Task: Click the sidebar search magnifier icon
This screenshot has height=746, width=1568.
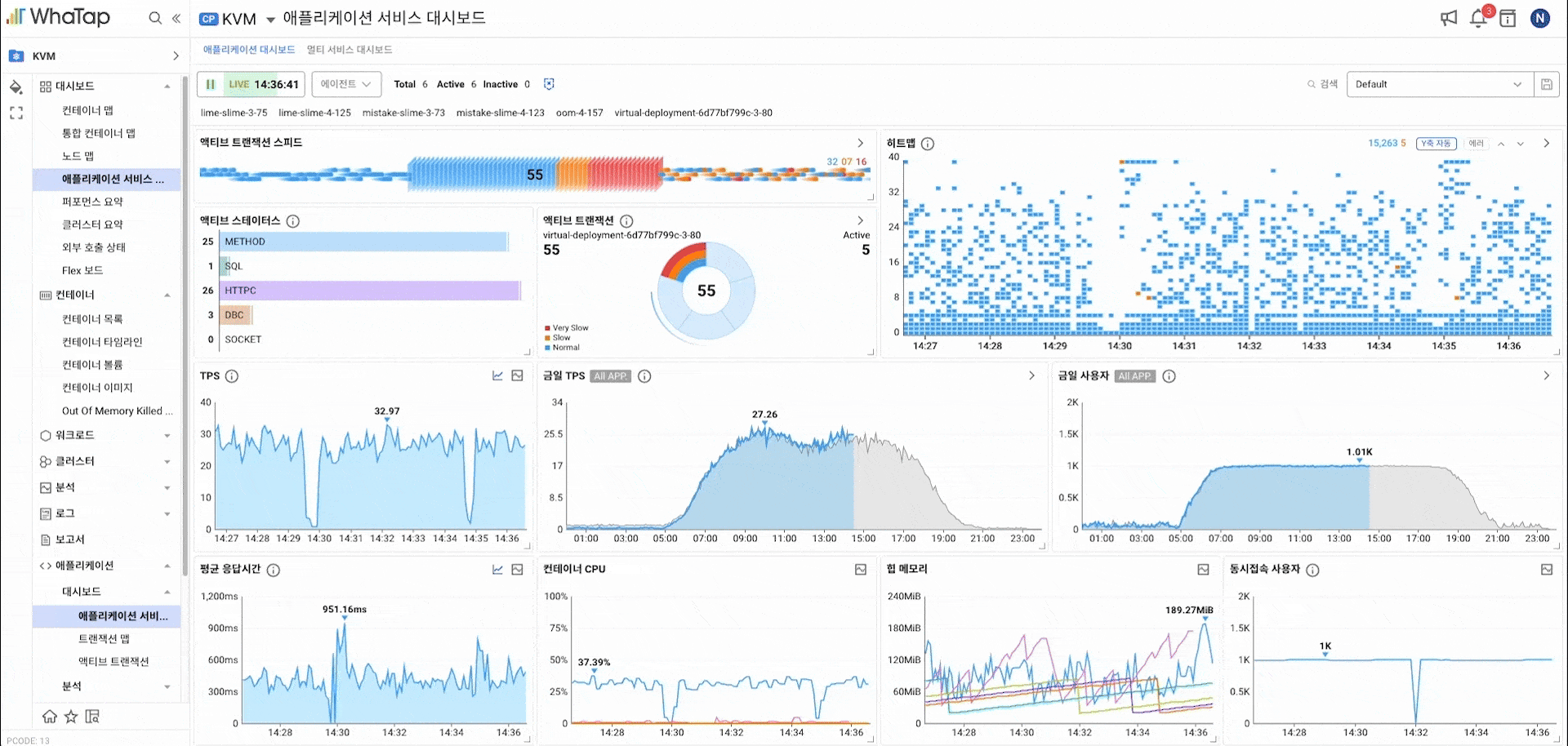Action: [x=154, y=18]
